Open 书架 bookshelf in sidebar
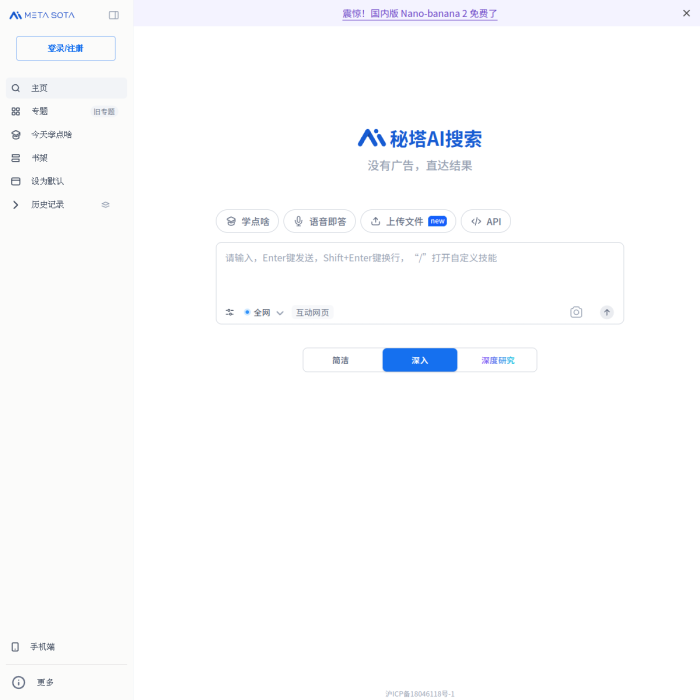The height and width of the screenshot is (700, 700). [x=66, y=158]
